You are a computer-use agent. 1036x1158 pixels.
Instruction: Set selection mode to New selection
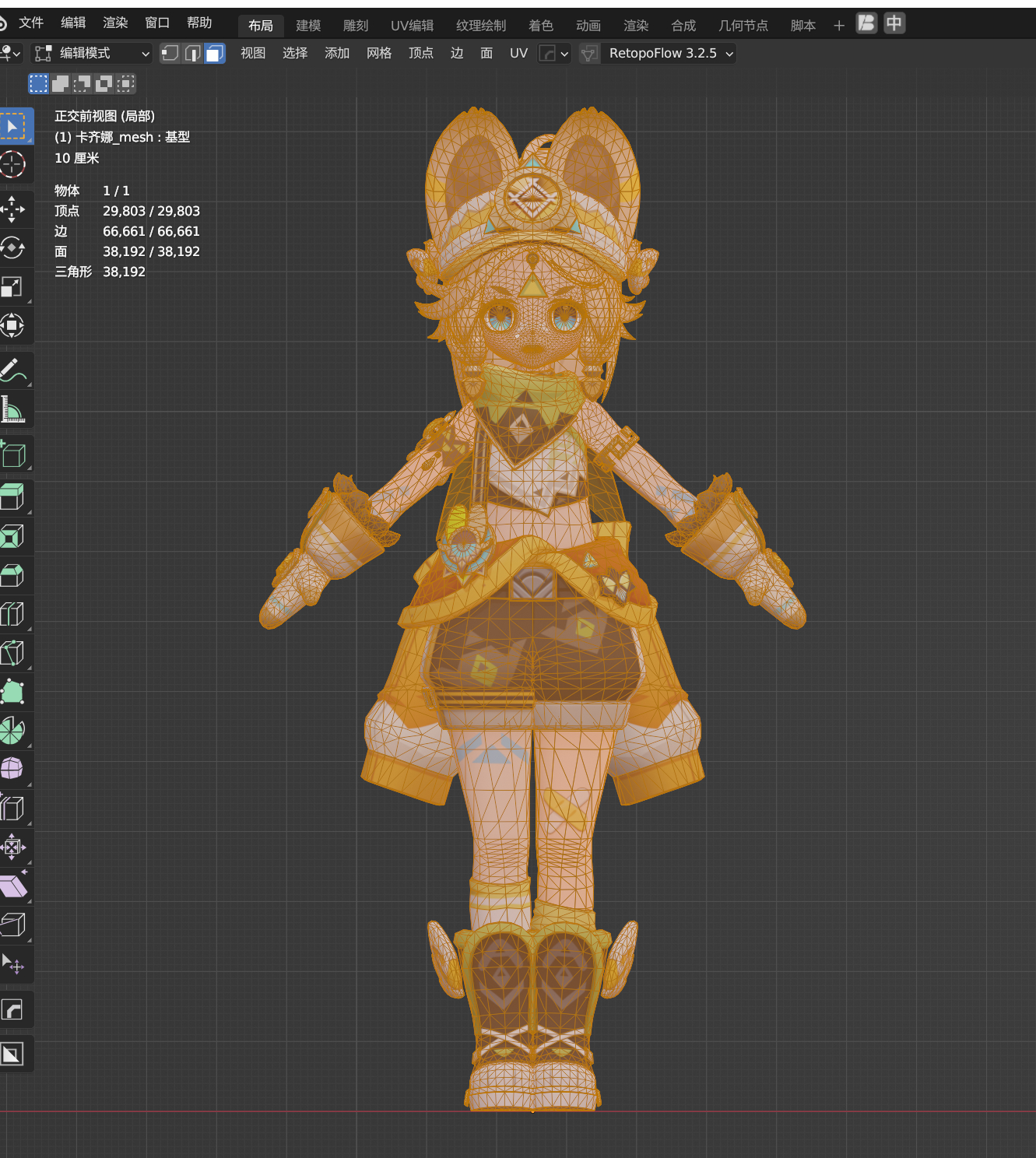click(38, 83)
